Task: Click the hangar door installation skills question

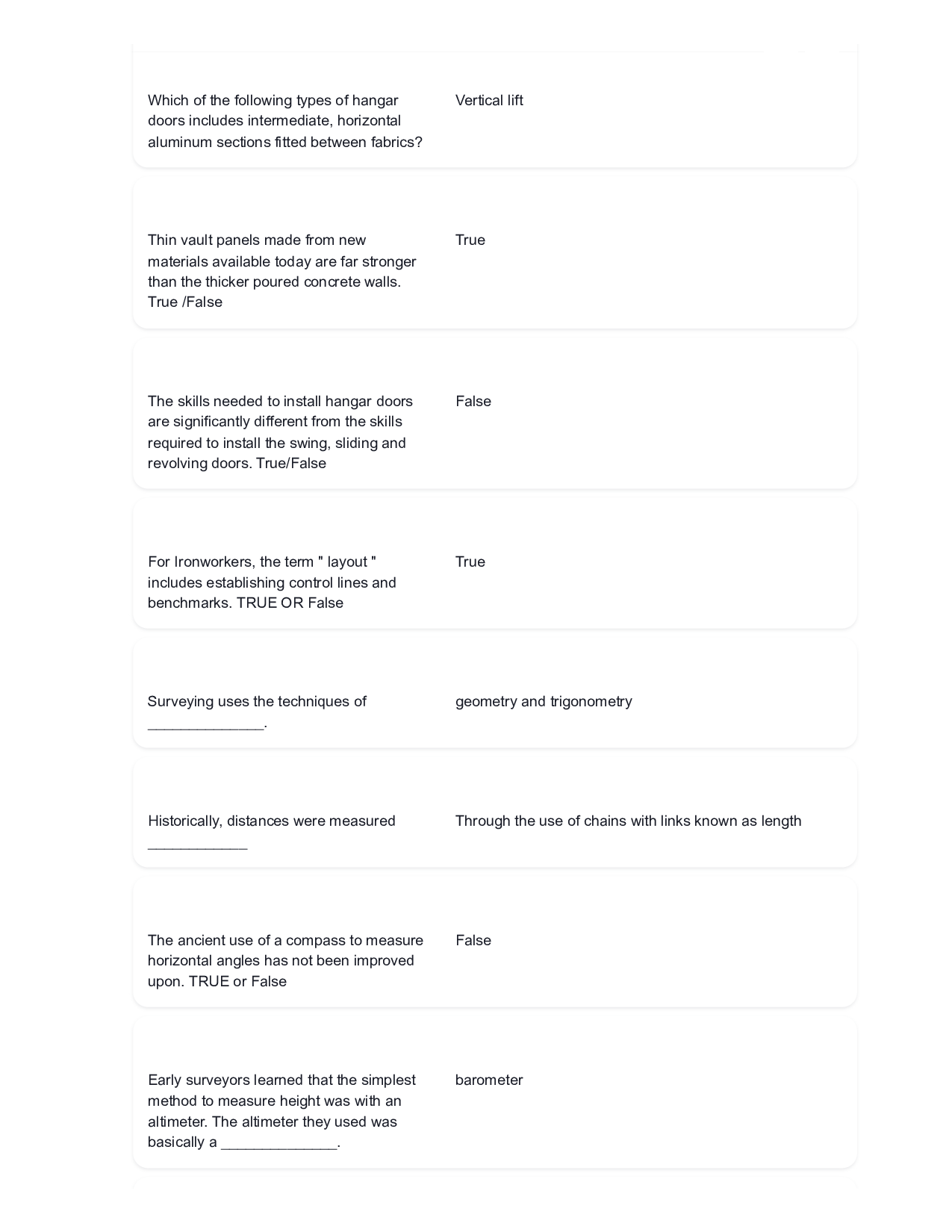Action: click(280, 432)
